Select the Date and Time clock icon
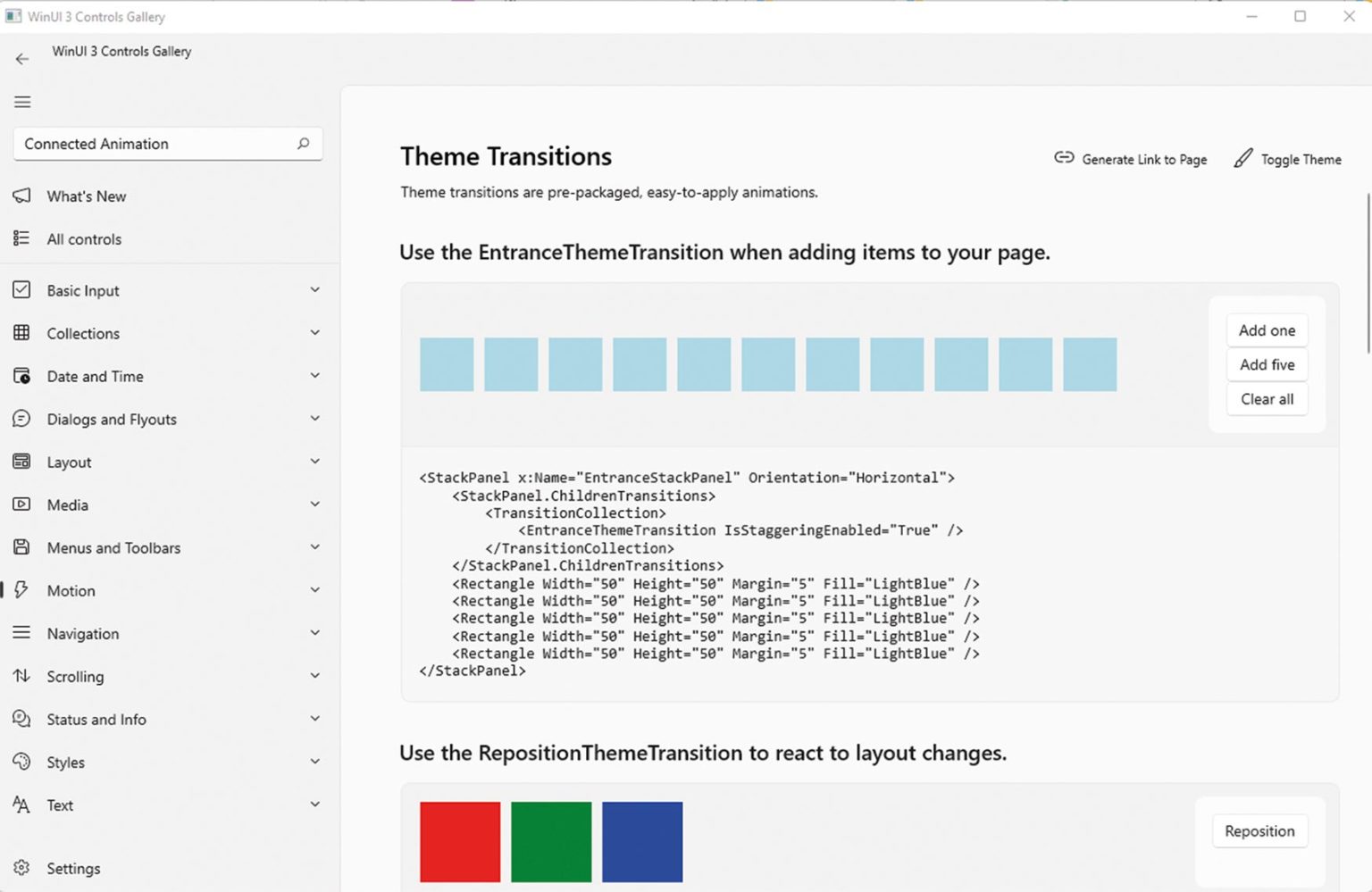 21,376
